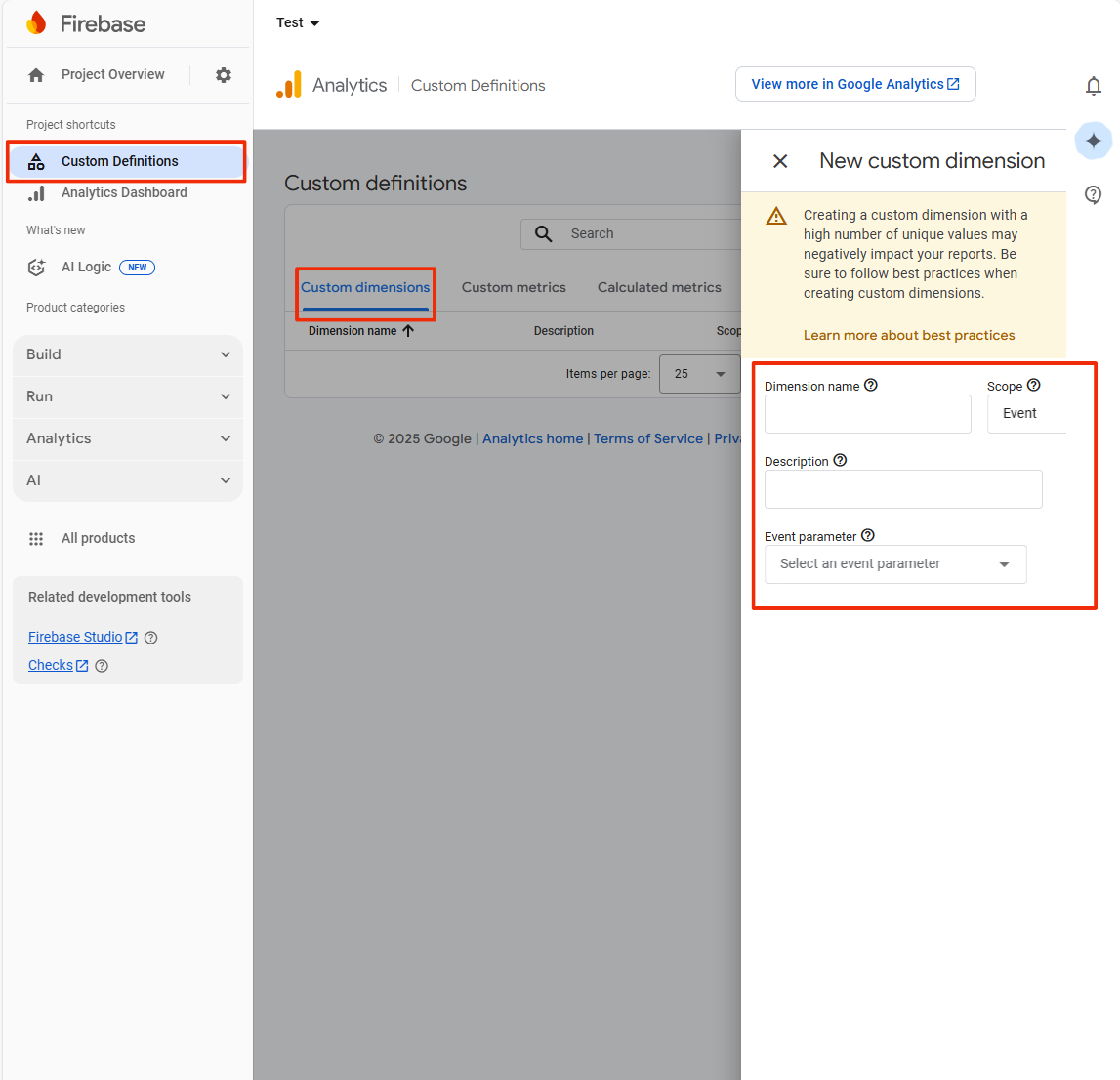Image resolution: width=1120 pixels, height=1080 pixels.
Task: Open the Gemini assist sparkle icon
Action: pos(1095,141)
